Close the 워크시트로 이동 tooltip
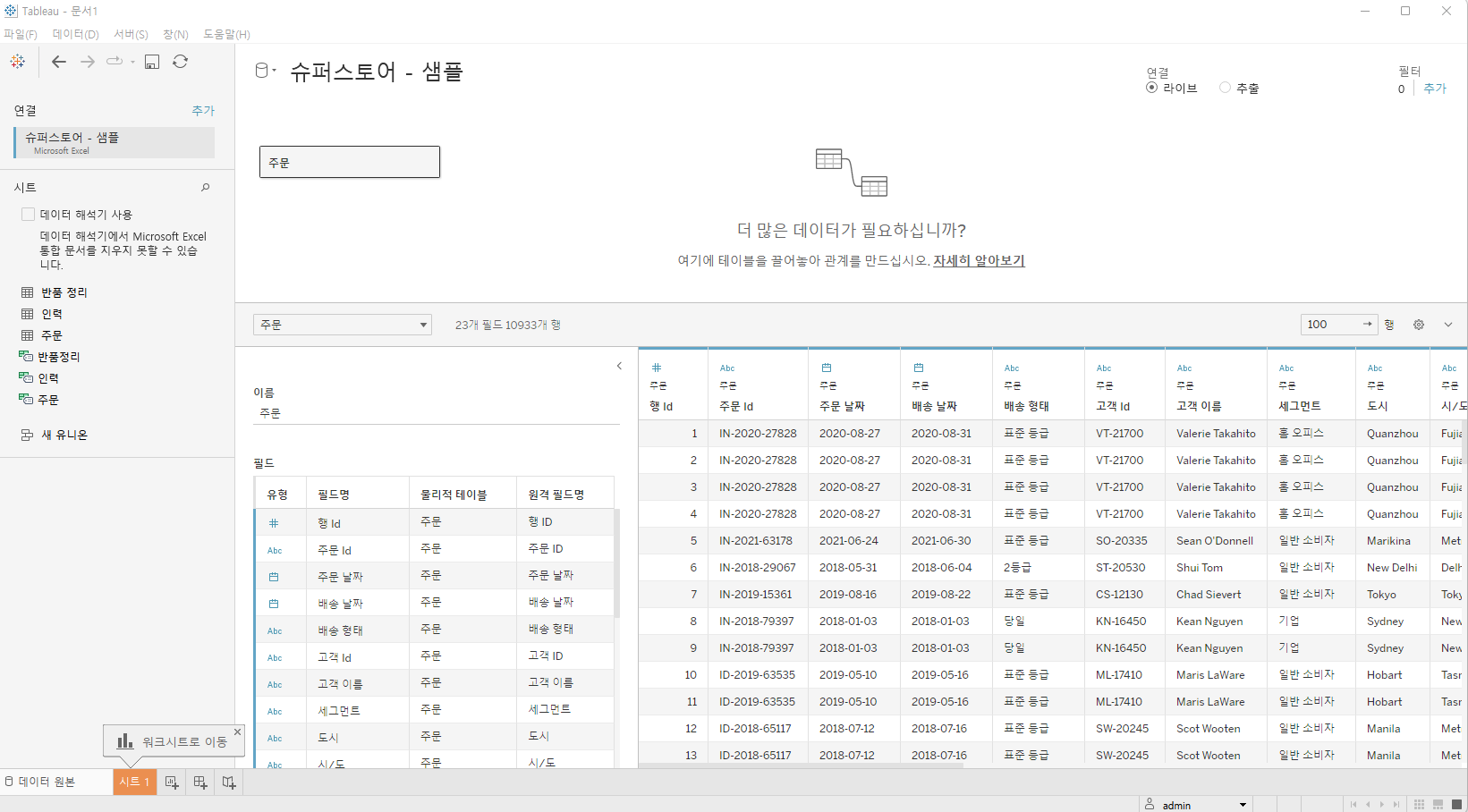 tap(237, 732)
